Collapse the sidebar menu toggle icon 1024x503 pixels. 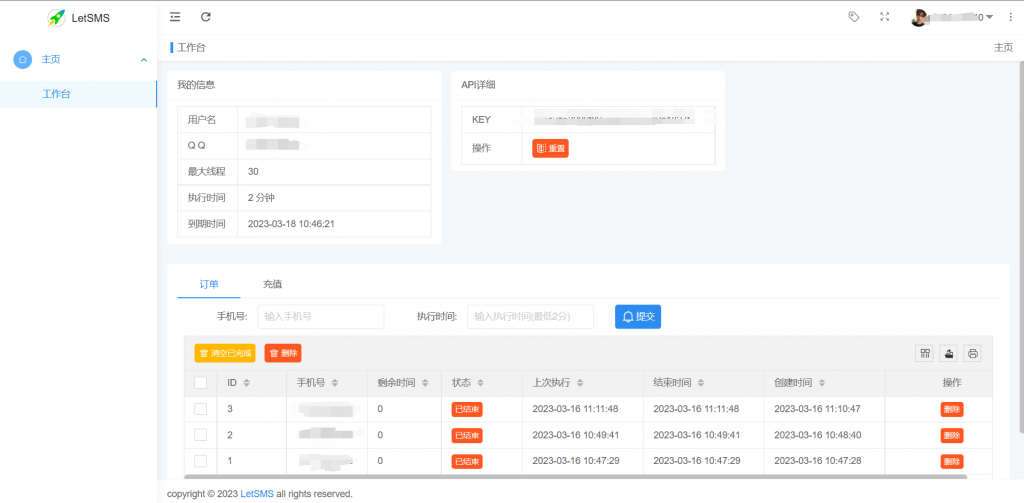(176, 17)
